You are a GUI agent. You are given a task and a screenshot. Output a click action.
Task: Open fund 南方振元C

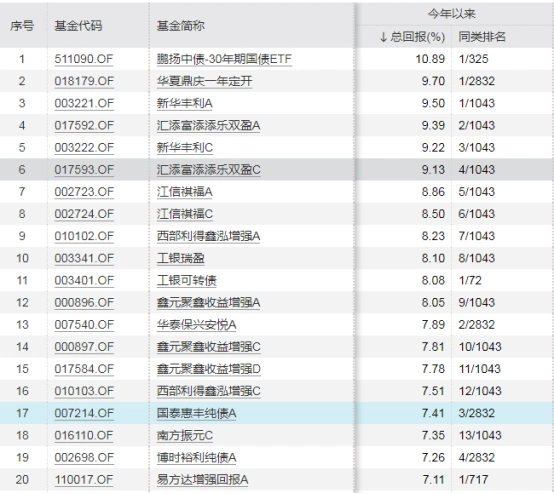coord(185,436)
